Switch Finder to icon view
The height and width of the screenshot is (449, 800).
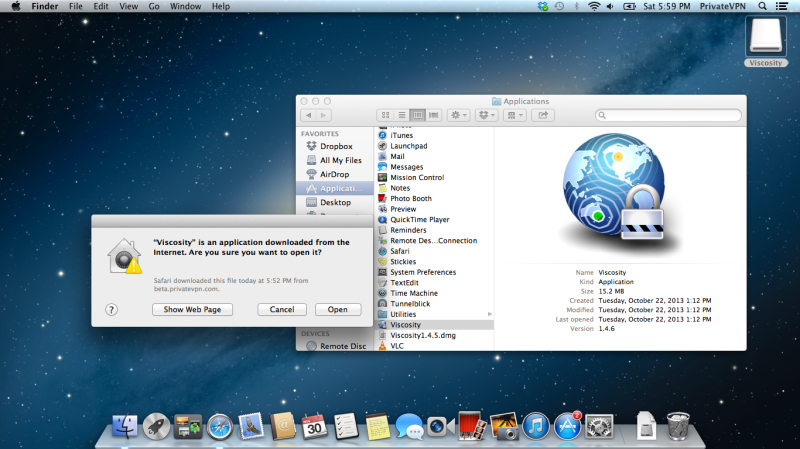point(386,116)
